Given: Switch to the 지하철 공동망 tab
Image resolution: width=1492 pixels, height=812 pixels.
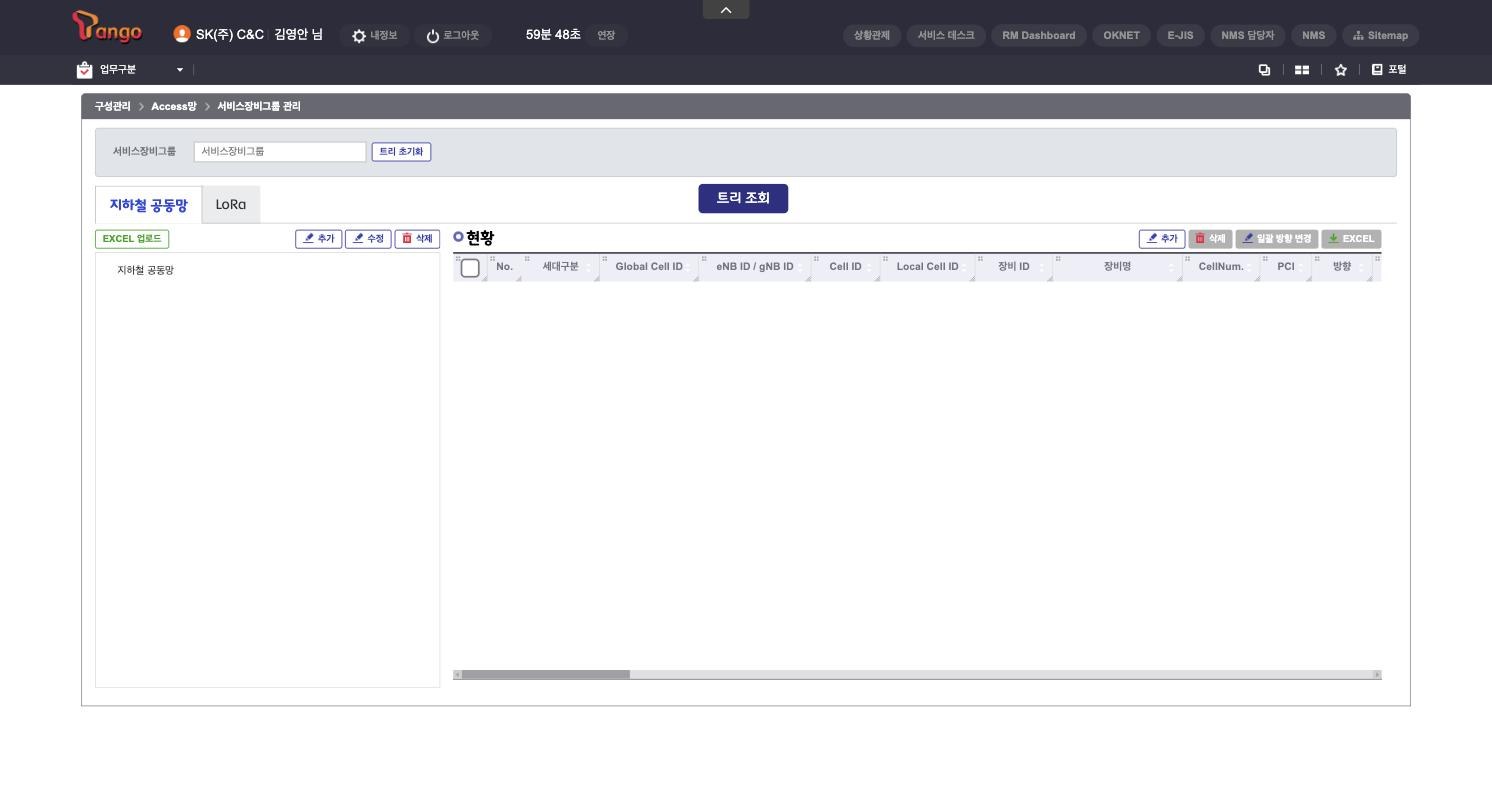Looking at the screenshot, I should [x=148, y=205].
